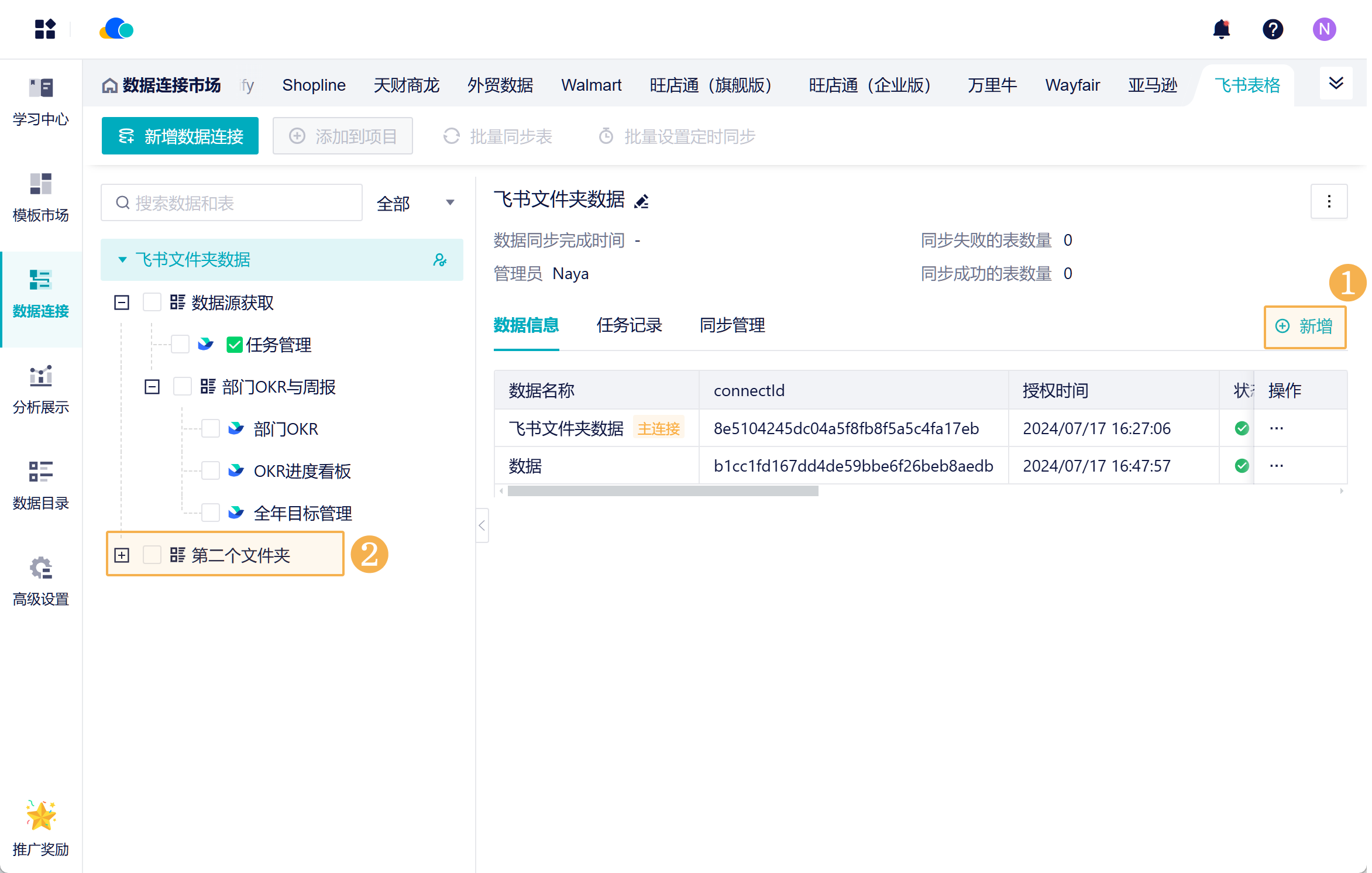Open the three-dot more menu of the detail panel
The height and width of the screenshot is (873, 1372).
point(1329,201)
